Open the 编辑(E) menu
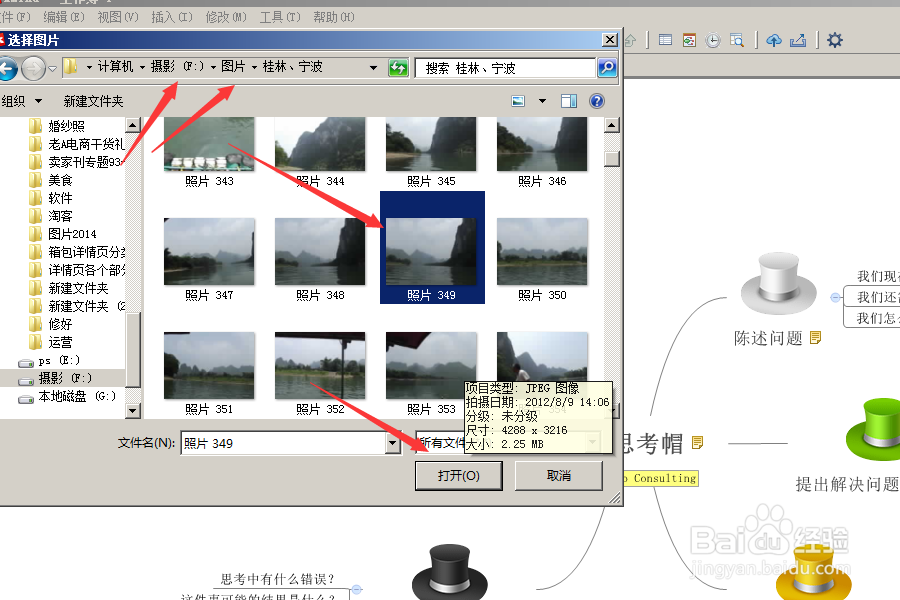Viewport: 900px width, 600px height. [64, 17]
